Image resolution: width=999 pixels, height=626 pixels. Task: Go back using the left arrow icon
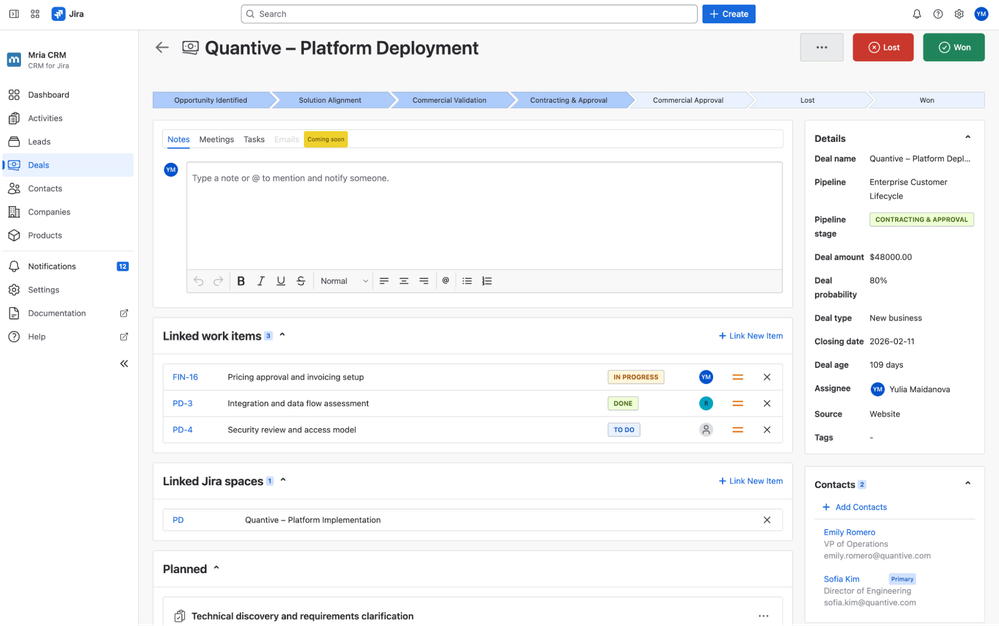(x=162, y=48)
